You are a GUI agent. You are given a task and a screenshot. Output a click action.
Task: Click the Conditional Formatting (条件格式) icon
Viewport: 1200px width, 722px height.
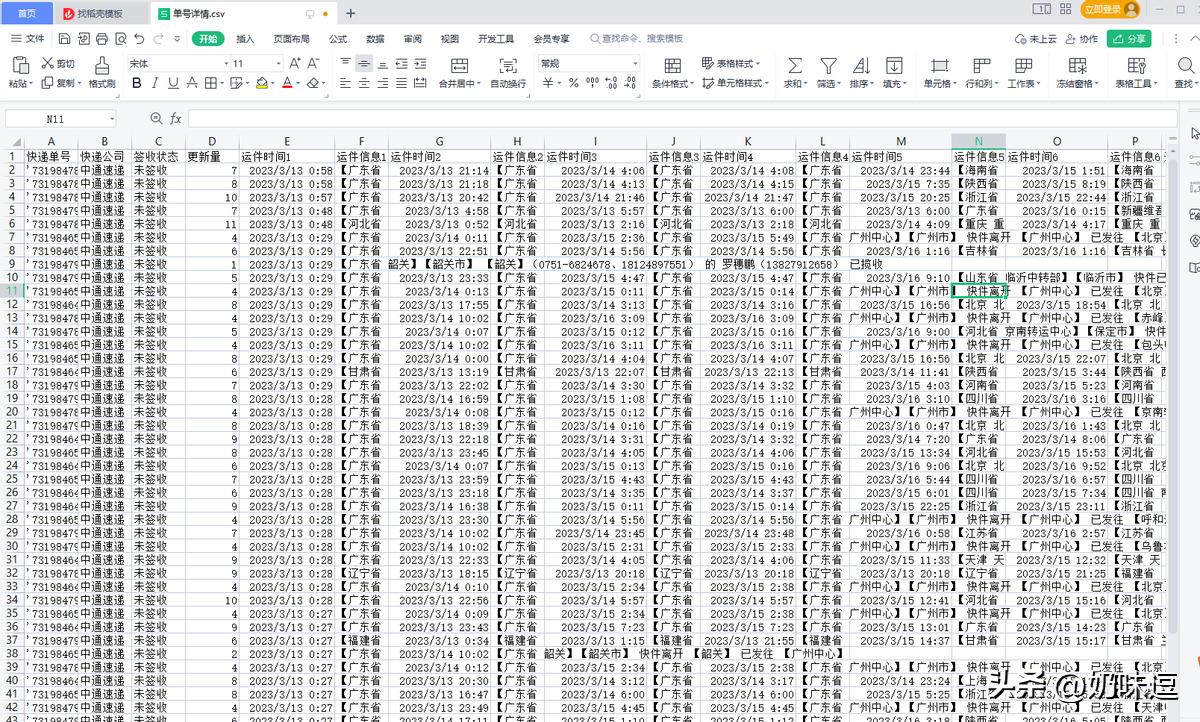(x=672, y=66)
